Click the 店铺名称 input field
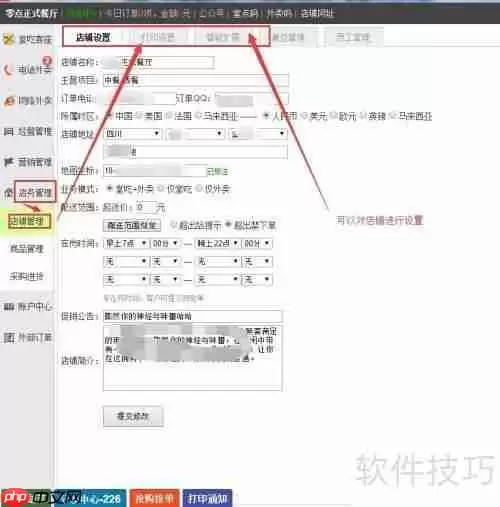 tap(158, 62)
